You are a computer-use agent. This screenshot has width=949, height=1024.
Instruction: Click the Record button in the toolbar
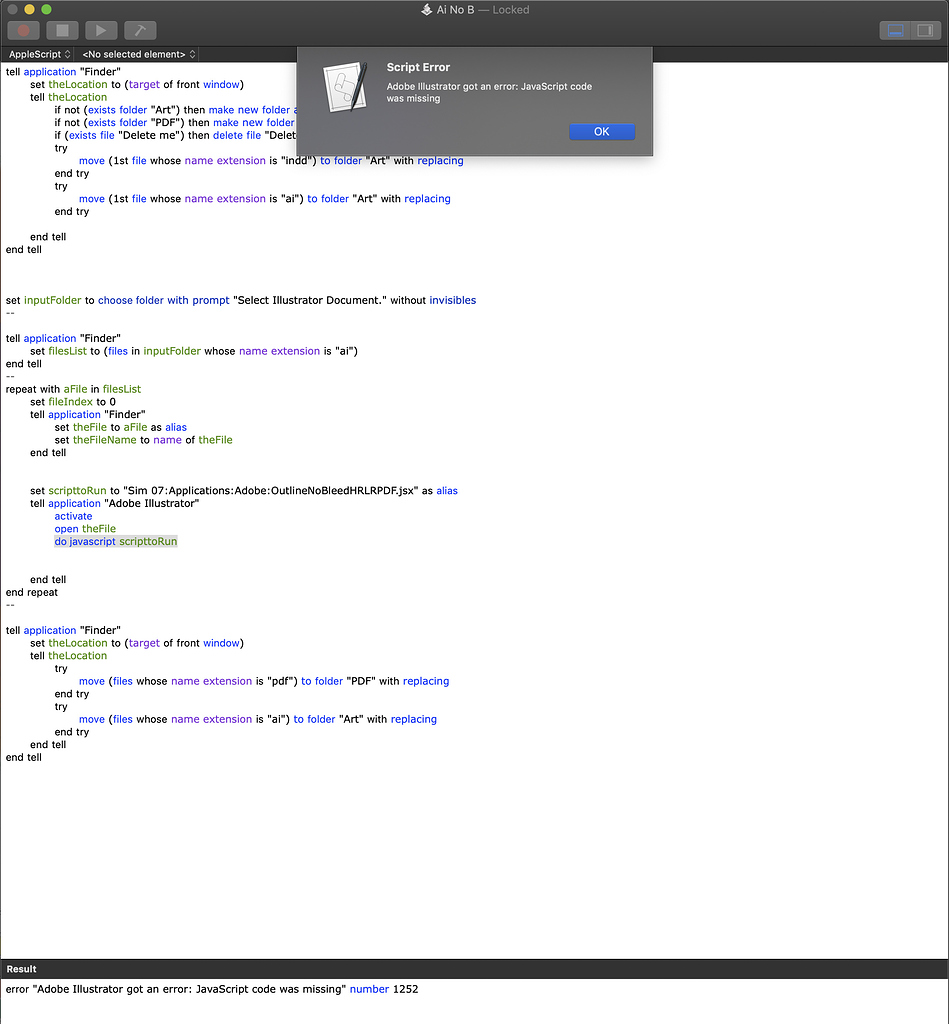click(x=24, y=31)
